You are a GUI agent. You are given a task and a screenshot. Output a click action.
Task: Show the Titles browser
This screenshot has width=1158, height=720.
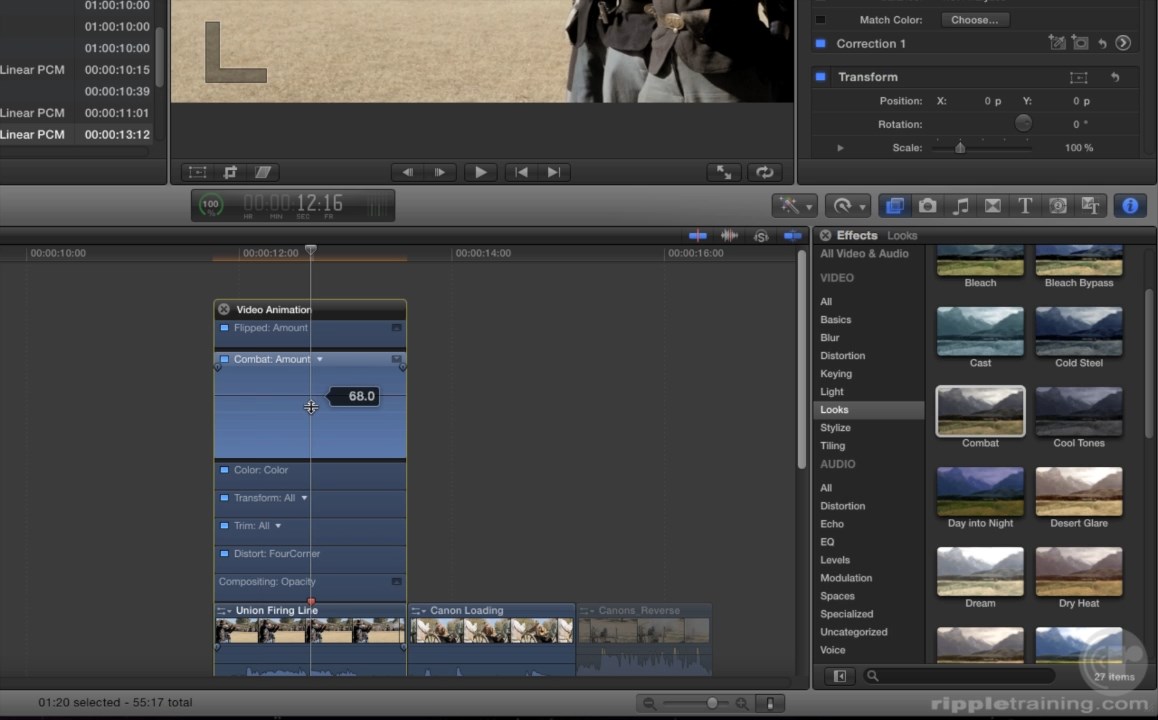click(x=1025, y=205)
